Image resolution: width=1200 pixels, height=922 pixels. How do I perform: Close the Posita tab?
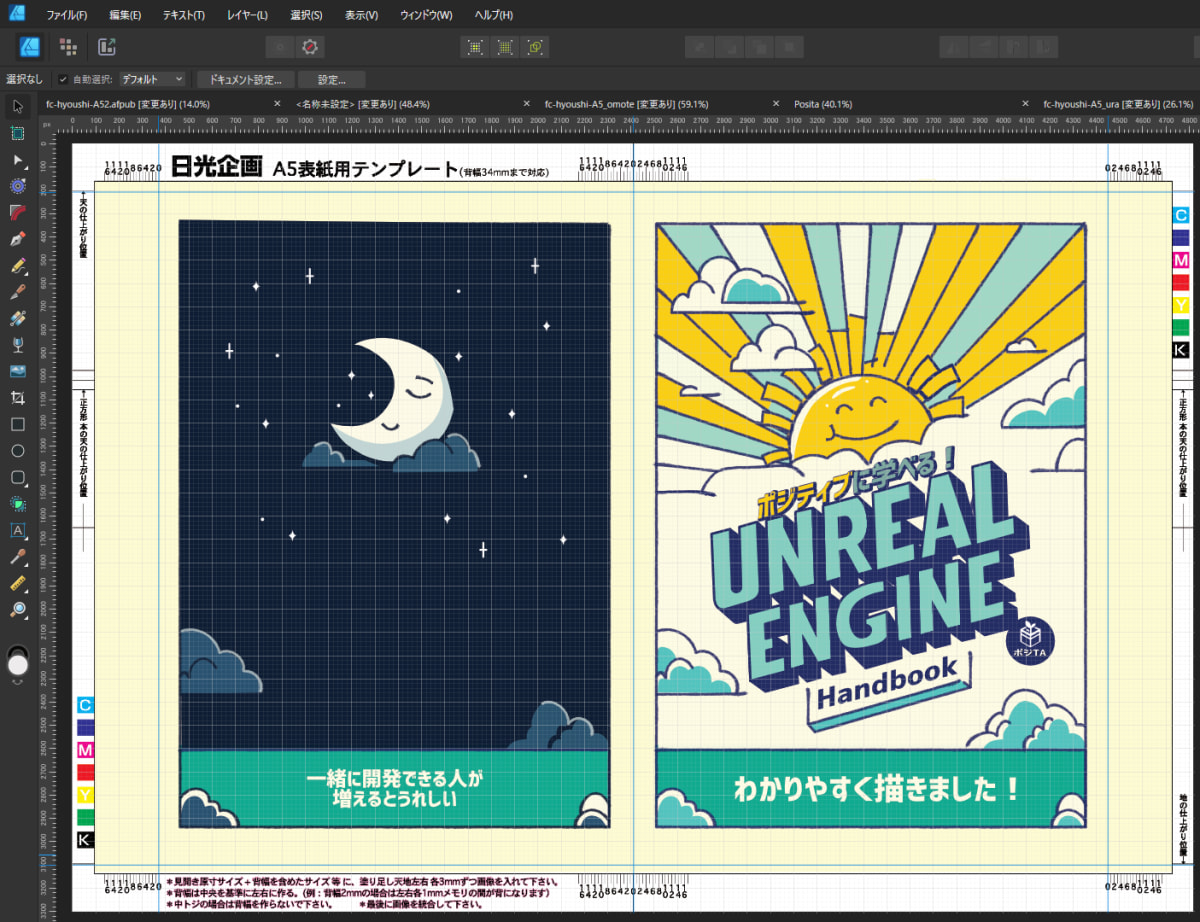pyautogui.click(x=1026, y=104)
